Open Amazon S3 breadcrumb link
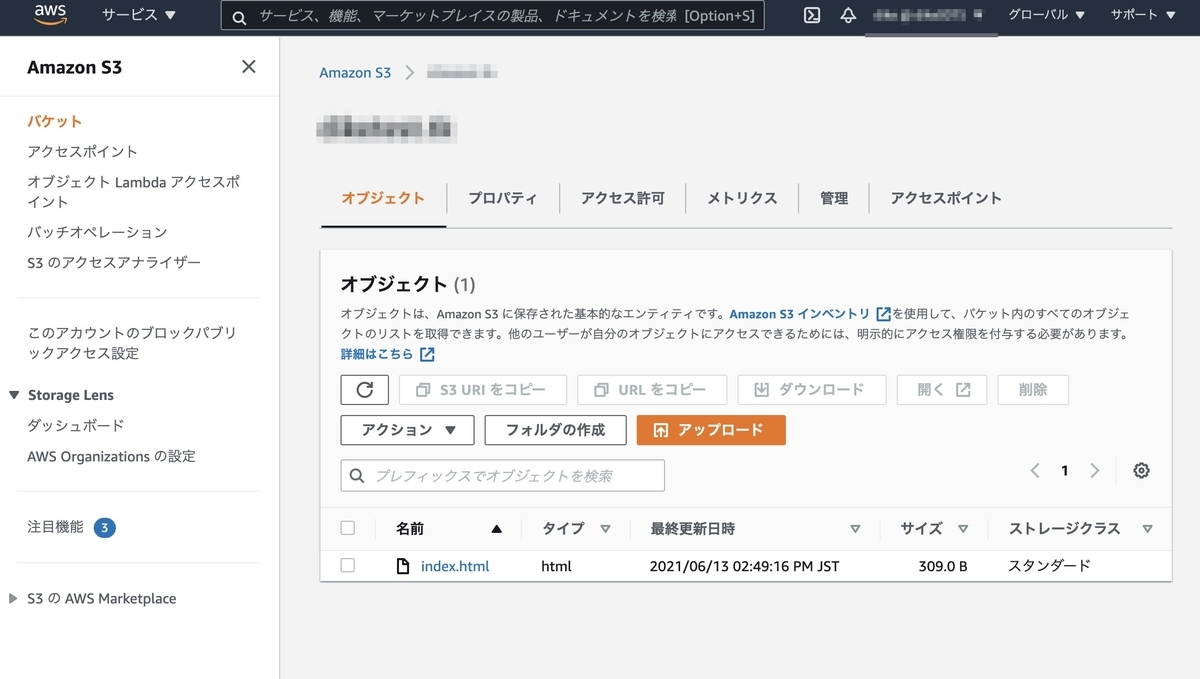The image size is (1200, 679). (355, 73)
